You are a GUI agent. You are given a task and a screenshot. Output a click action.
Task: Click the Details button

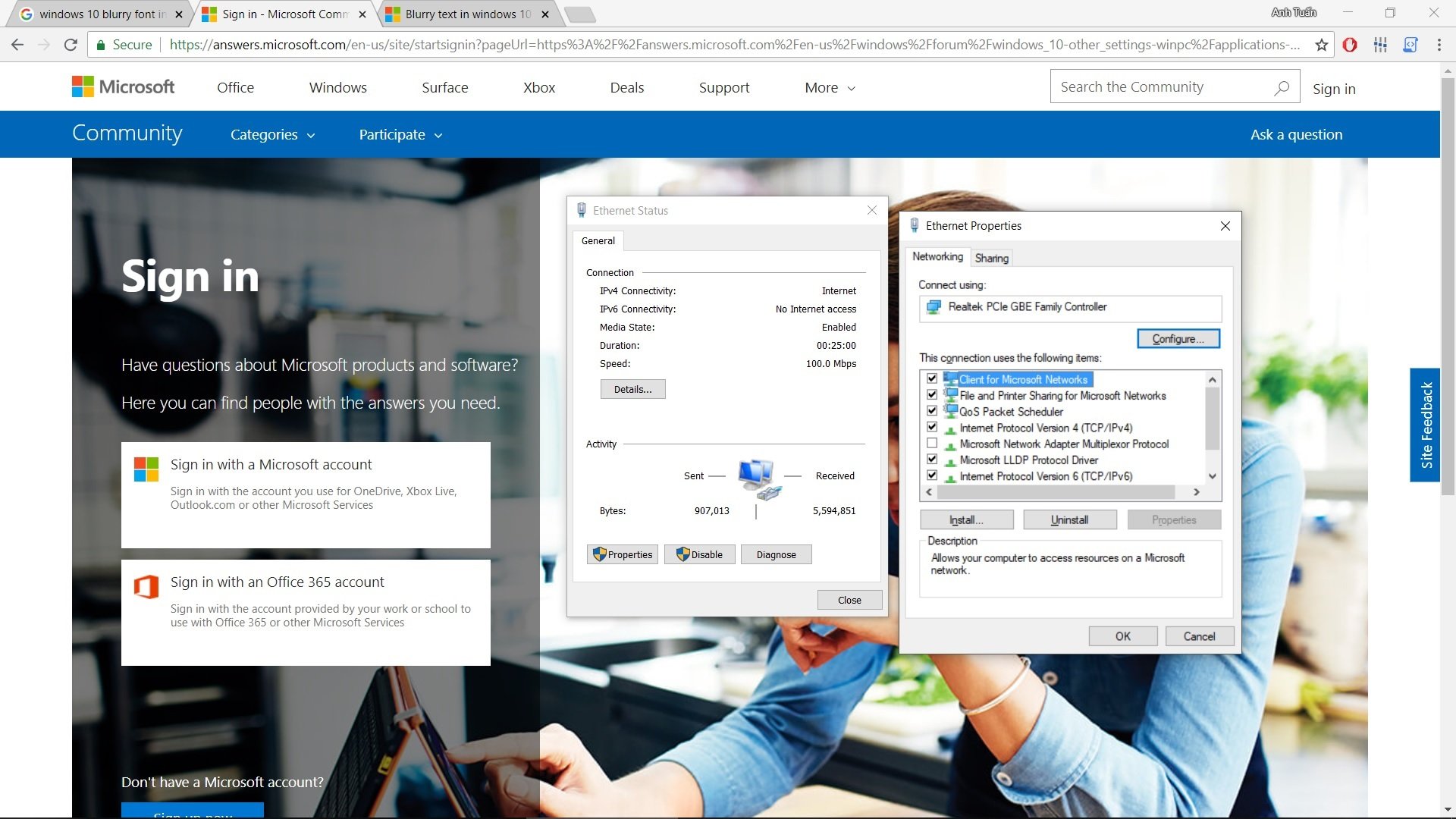coord(632,389)
